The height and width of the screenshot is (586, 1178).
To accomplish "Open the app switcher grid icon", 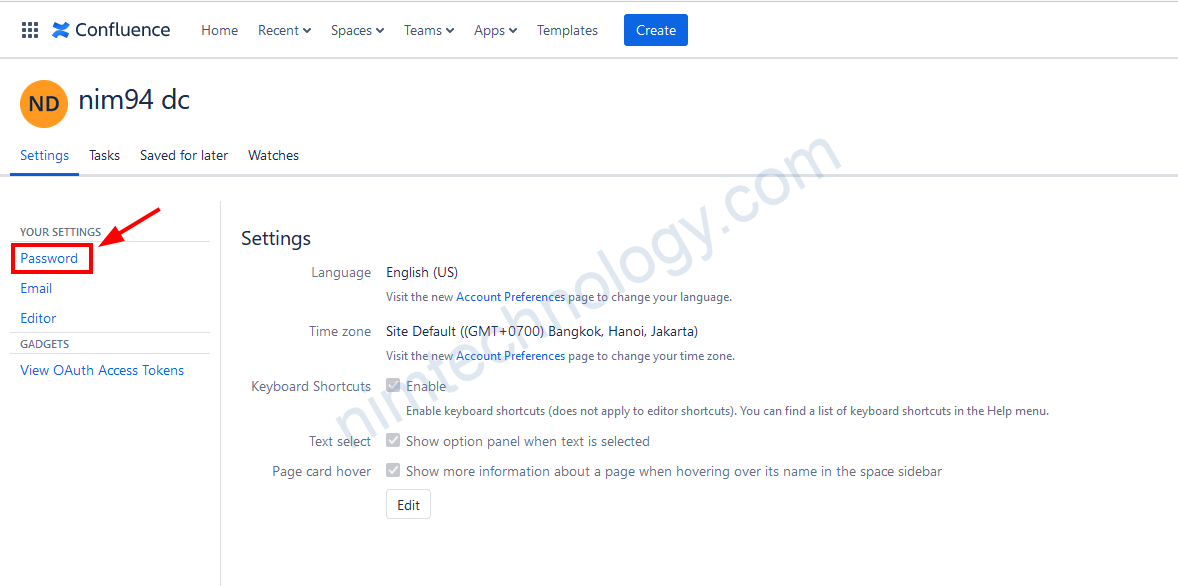I will coord(30,30).
